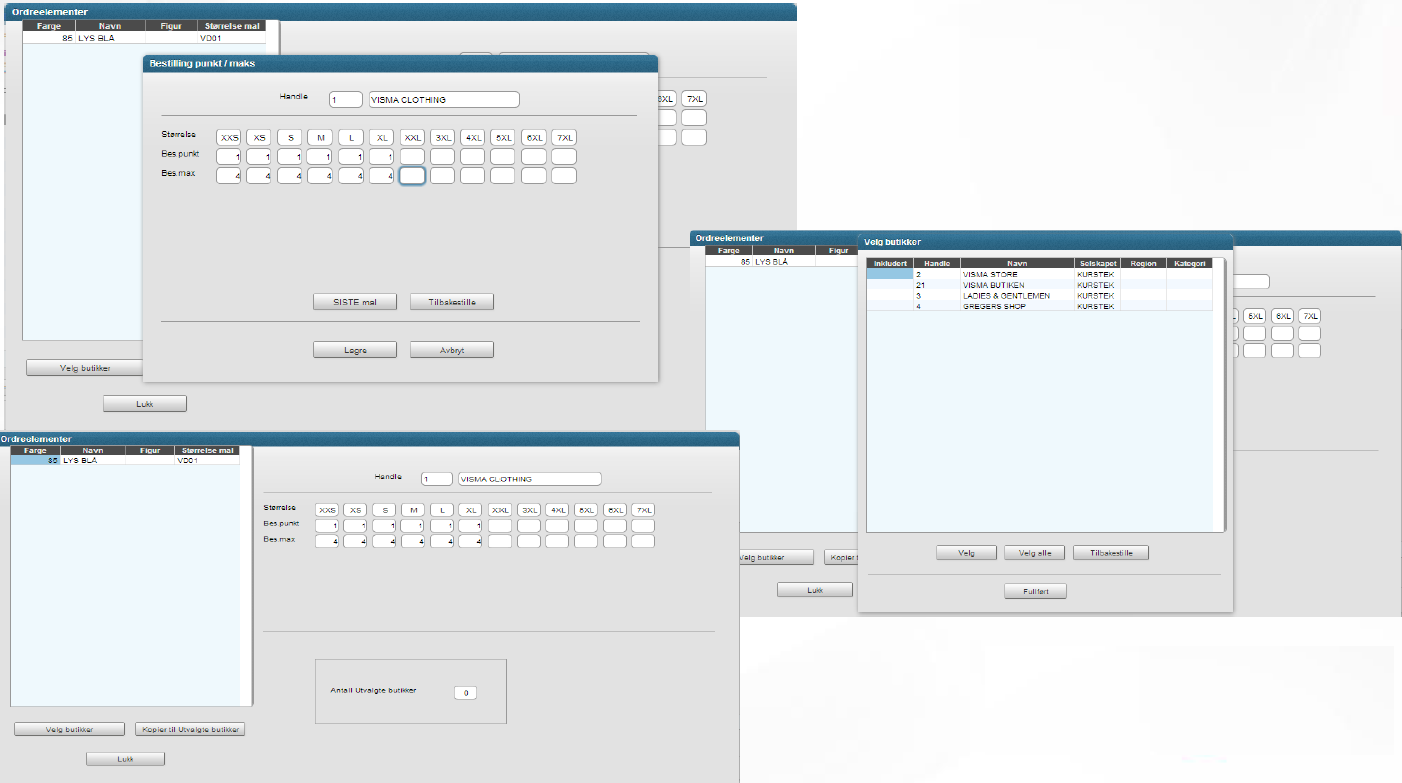The height and width of the screenshot is (783, 1402).
Task: Select GREGERS SHOP row in store list
Action: (1039, 306)
